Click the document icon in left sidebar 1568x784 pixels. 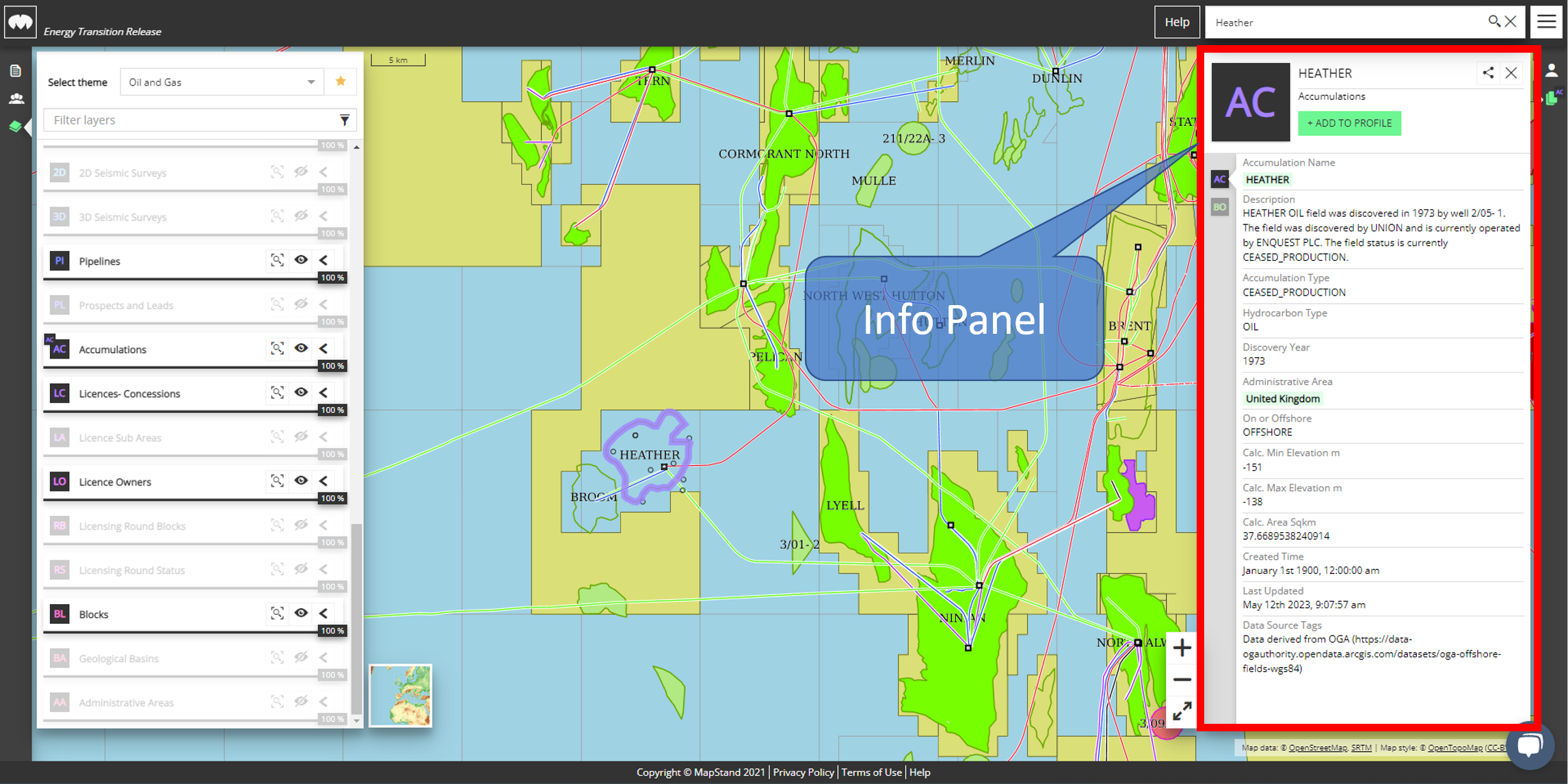click(16, 70)
